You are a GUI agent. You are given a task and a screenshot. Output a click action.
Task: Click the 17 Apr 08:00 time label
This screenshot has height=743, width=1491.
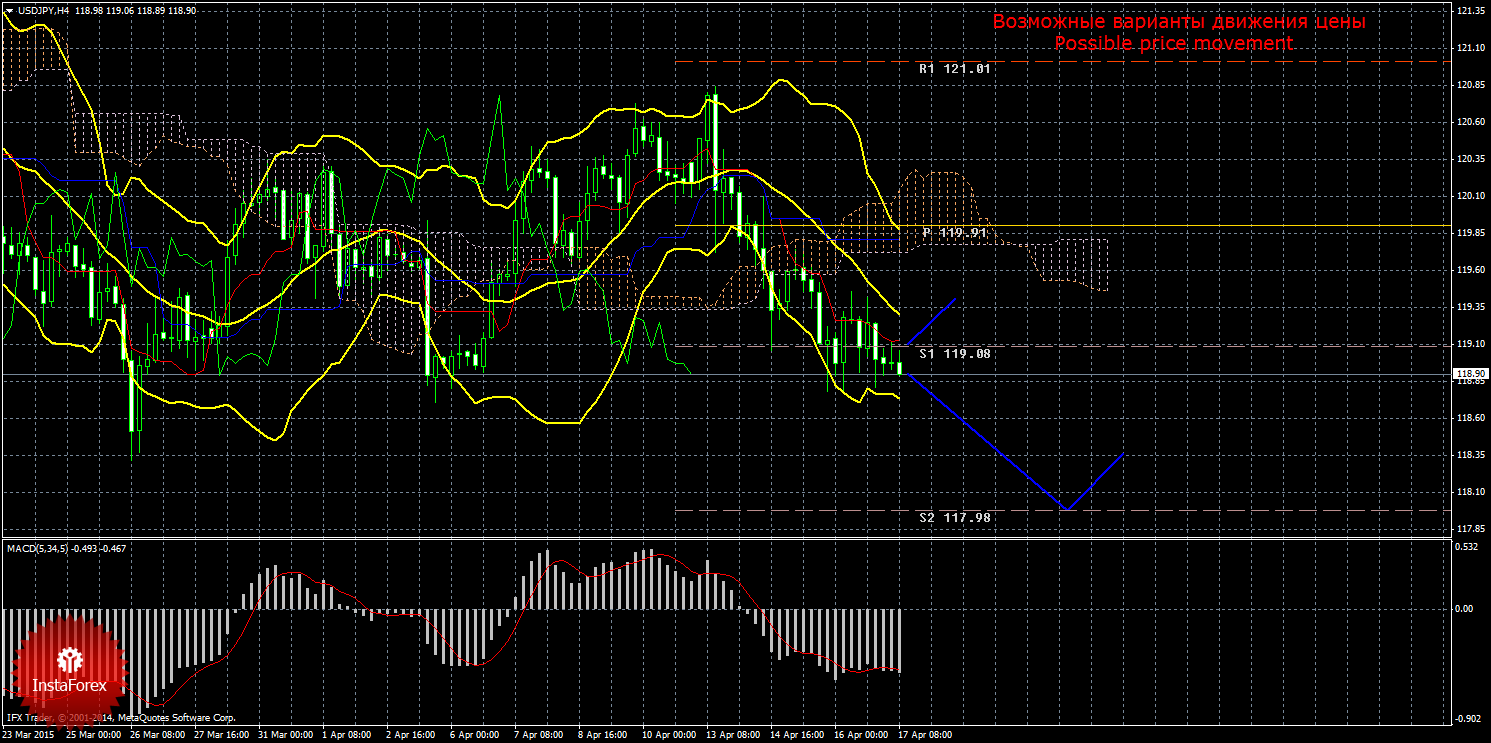click(924, 736)
